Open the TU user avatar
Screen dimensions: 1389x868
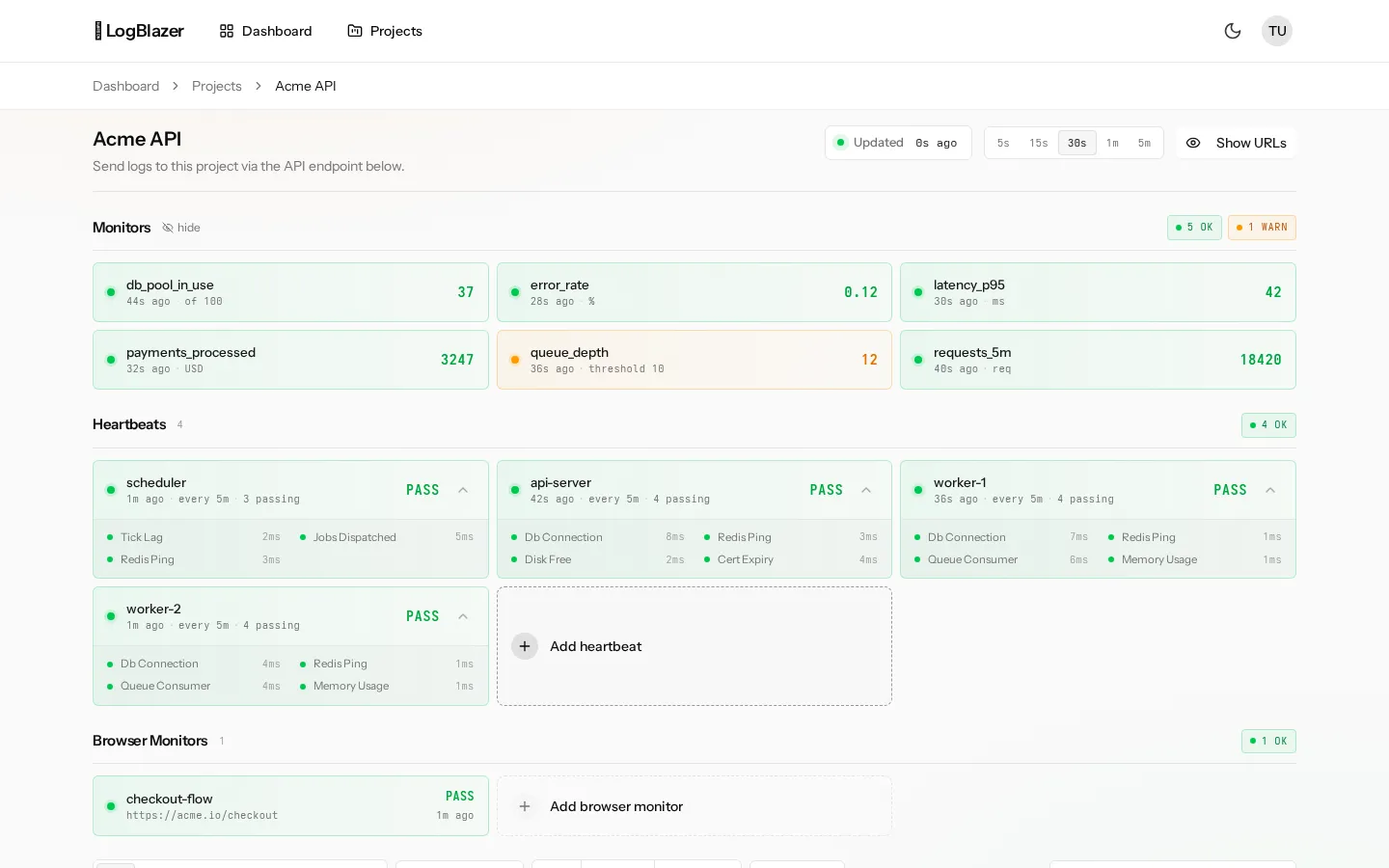1277,31
